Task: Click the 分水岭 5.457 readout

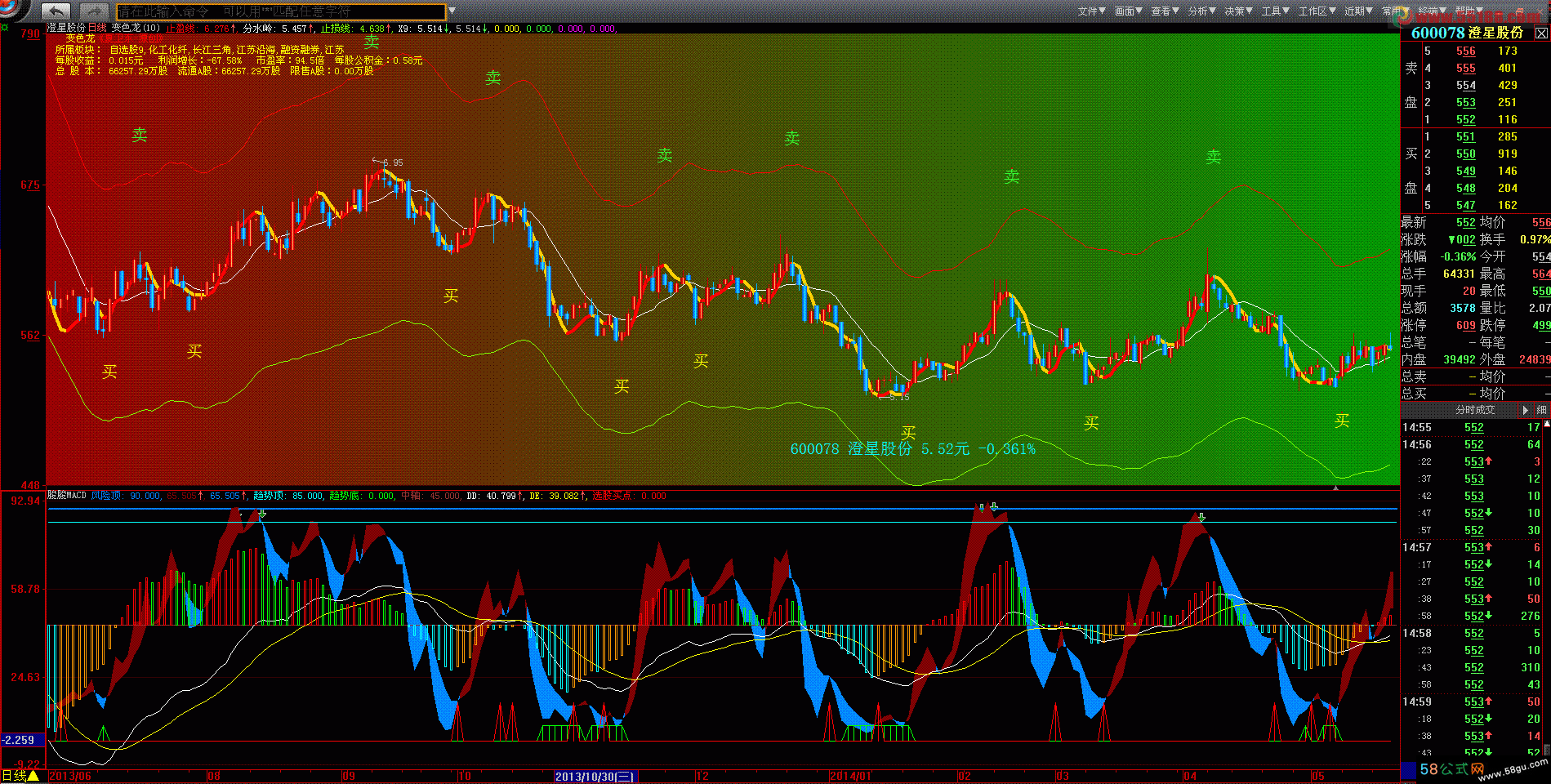Action: (x=279, y=28)
